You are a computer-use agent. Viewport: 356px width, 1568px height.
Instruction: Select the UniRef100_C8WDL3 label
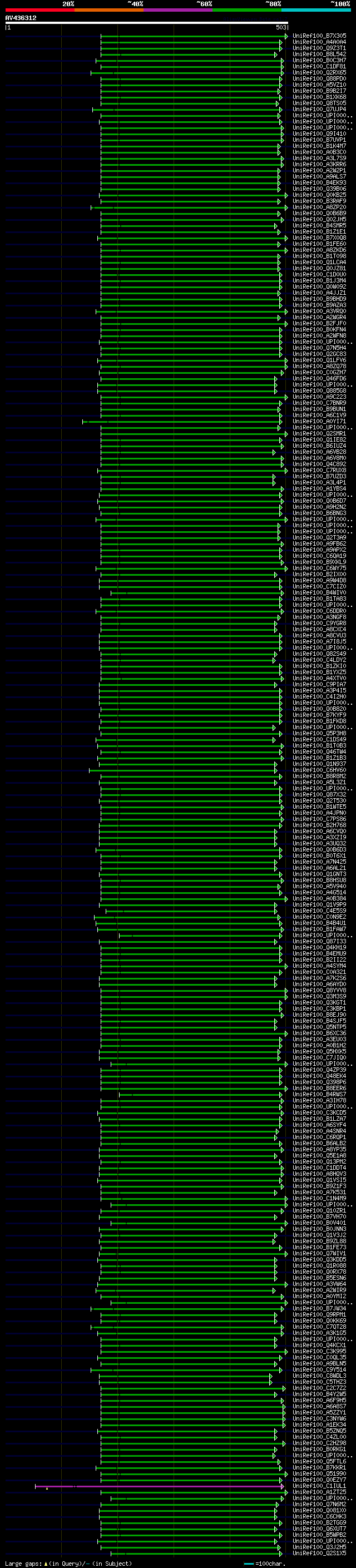(x=319, y=1376)
